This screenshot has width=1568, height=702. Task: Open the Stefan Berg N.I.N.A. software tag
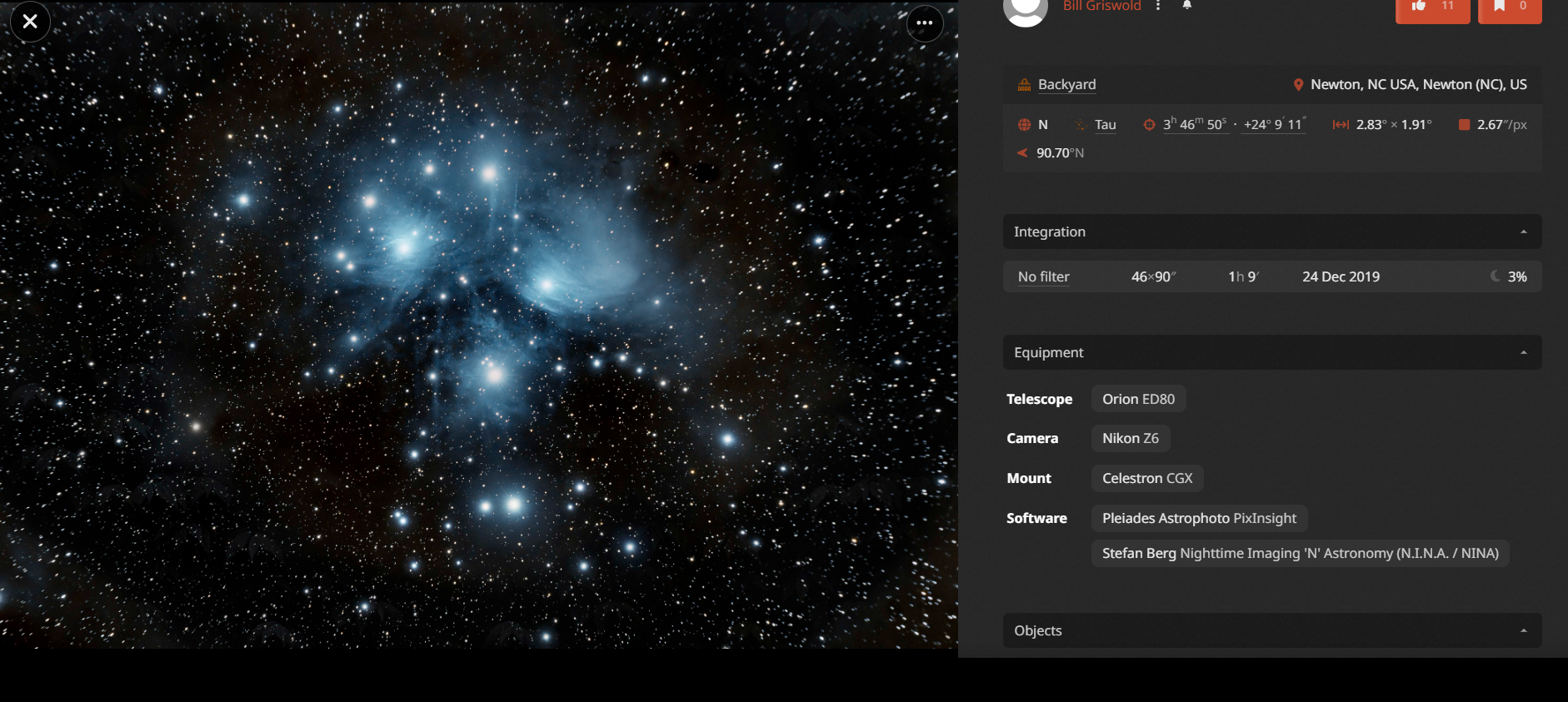[x=1300, y=553]
